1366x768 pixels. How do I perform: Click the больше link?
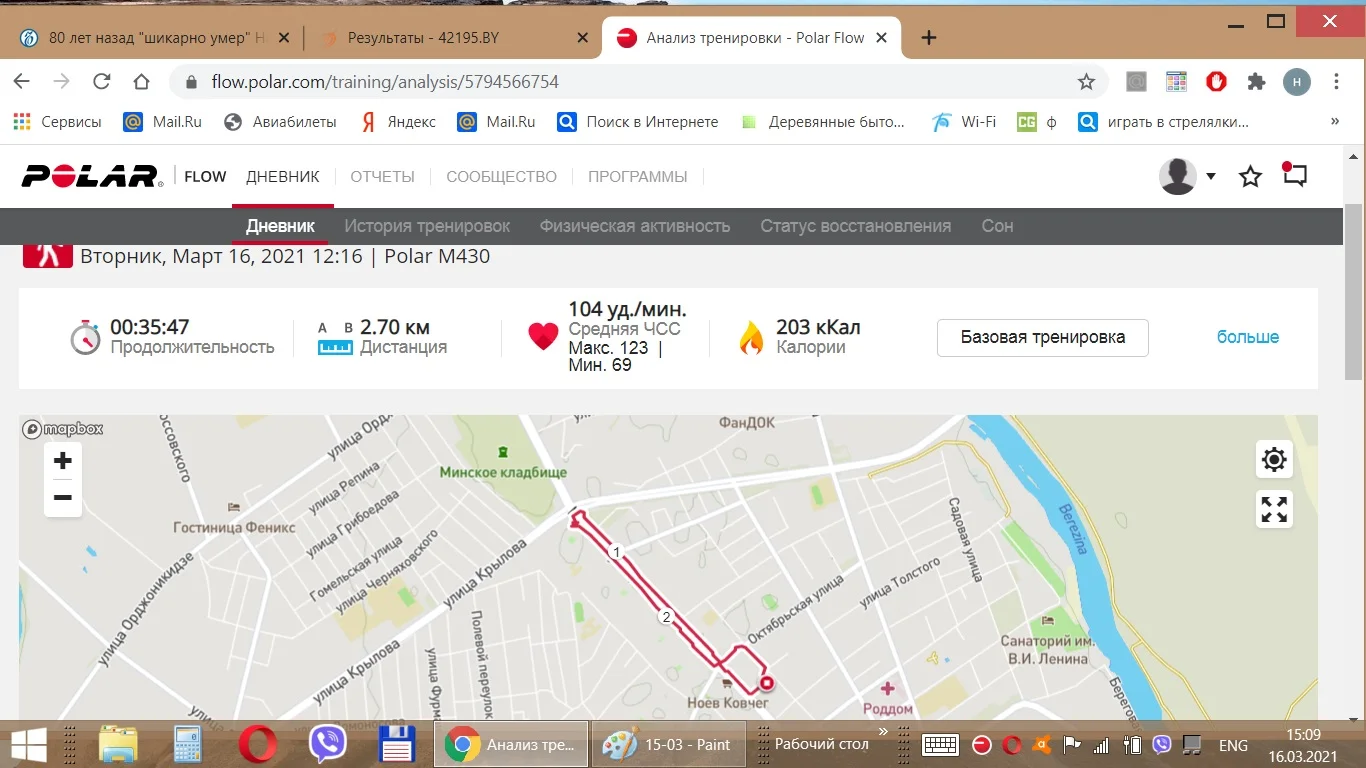pyautogui.click(x=1248, y=337)
